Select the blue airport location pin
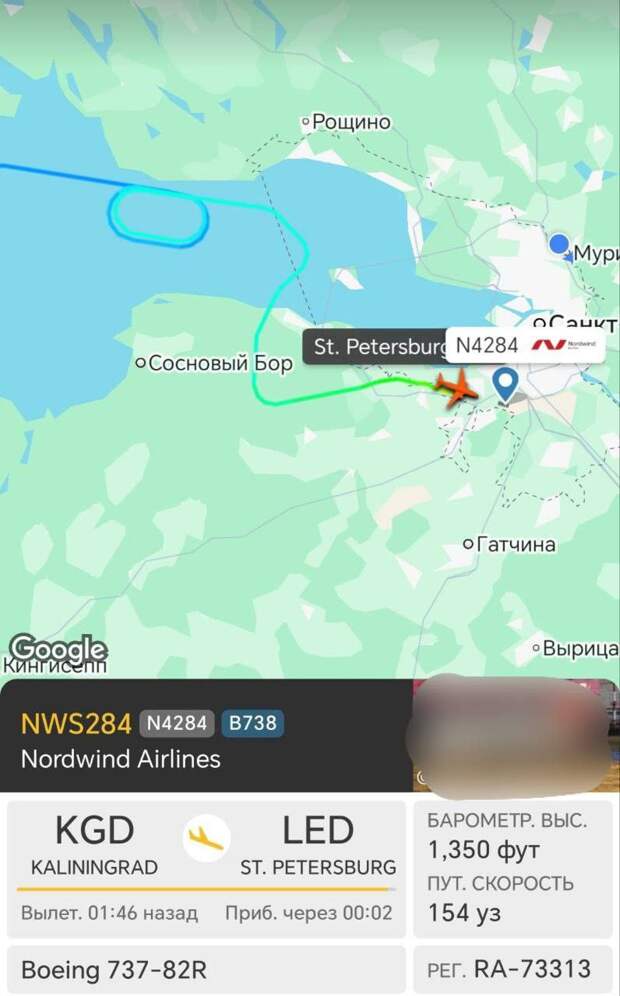Viewport: 620px width, 996px height. (x=506, y=384)
